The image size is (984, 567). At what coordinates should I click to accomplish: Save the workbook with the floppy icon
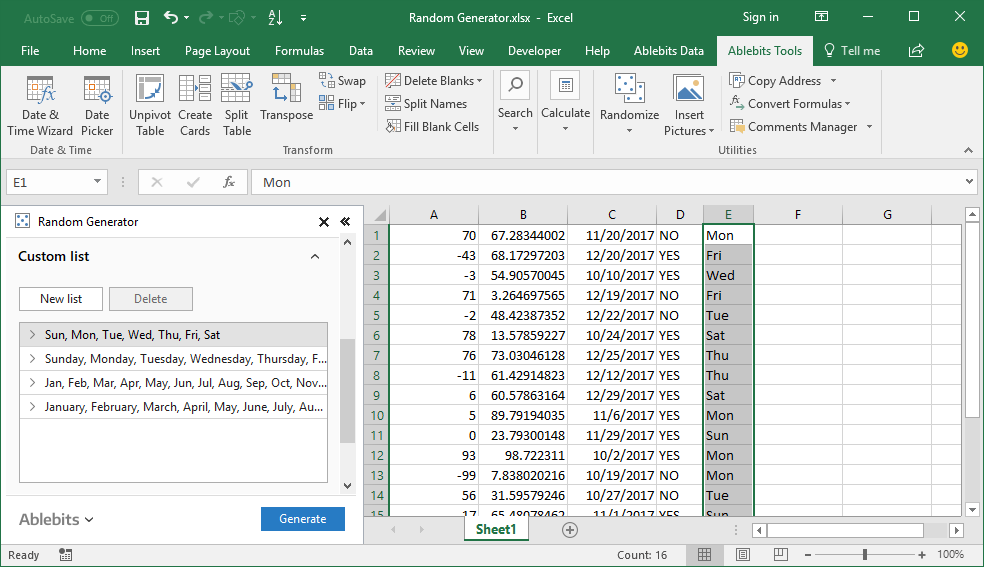point(142,18)
